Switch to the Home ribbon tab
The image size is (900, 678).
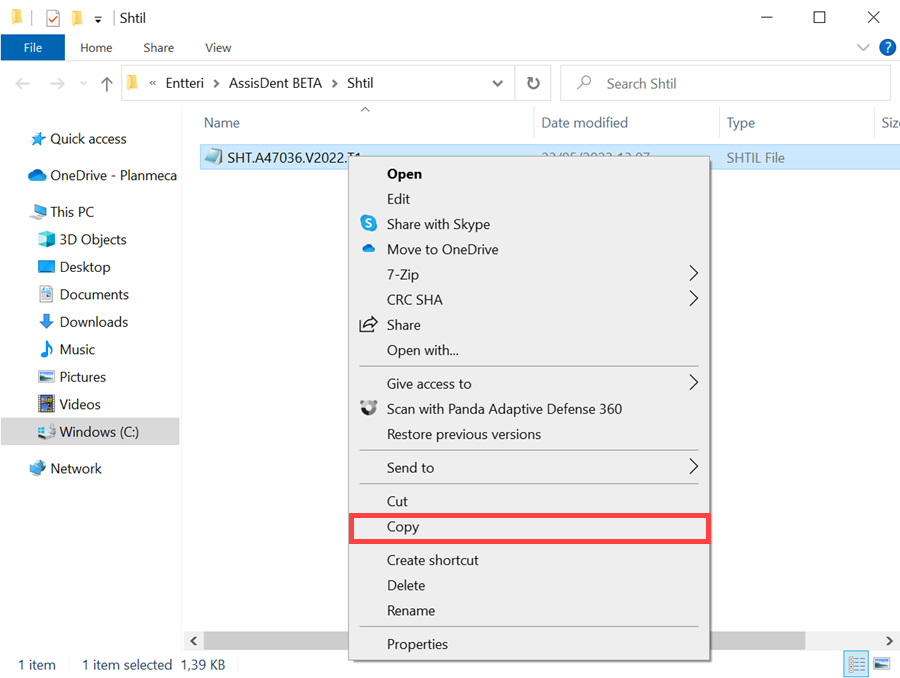[96, 48]
